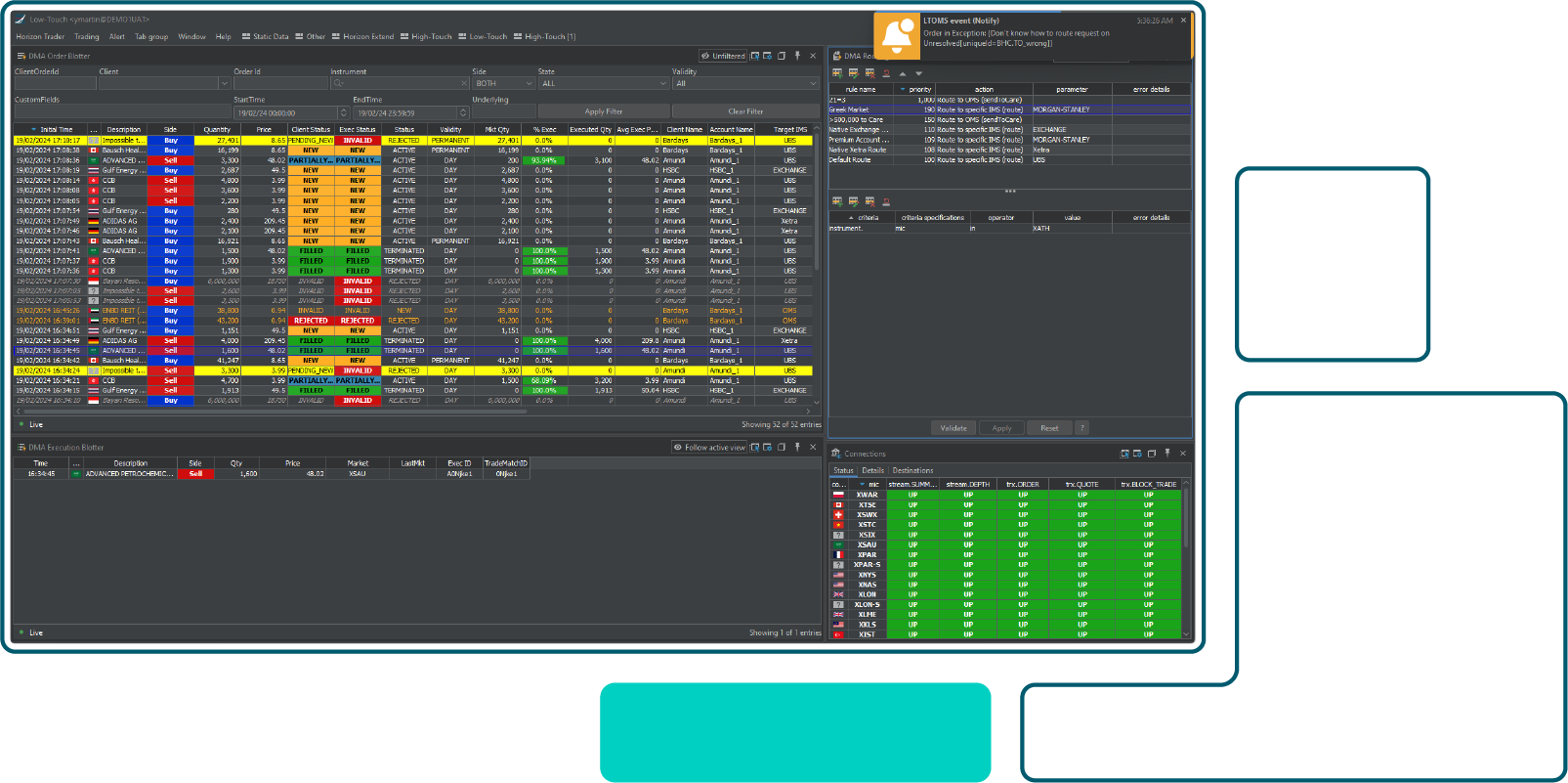The image size is (1568, 783).
Task: Adjust the EndTime spinner
Action: [463, 112]
